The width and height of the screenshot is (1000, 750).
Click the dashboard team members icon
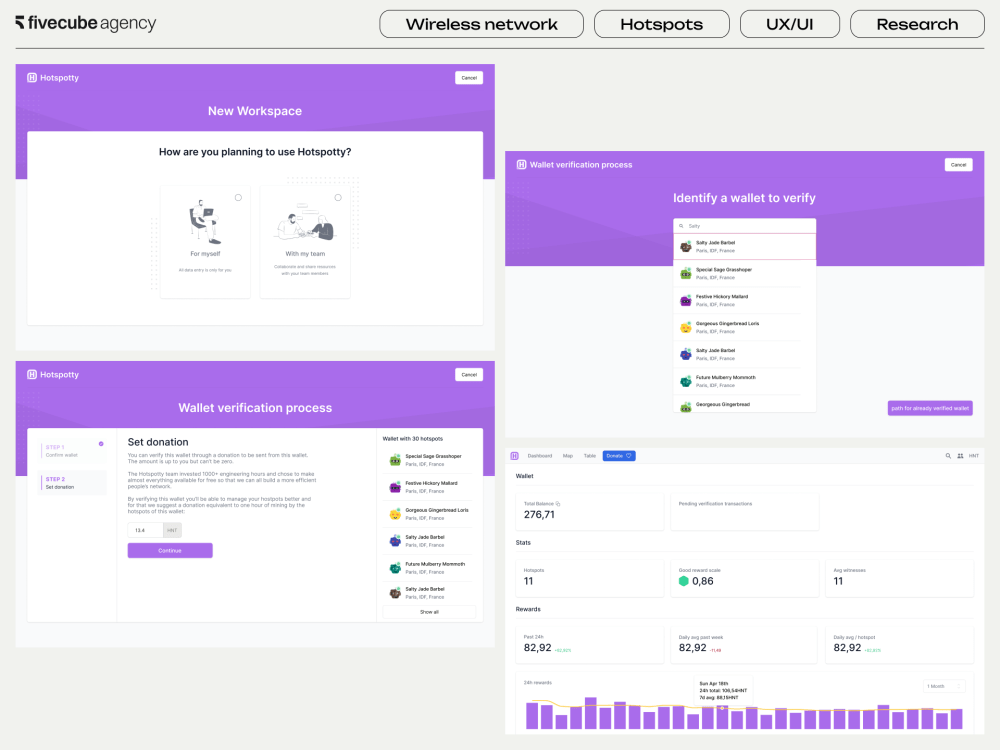[960, 456]
